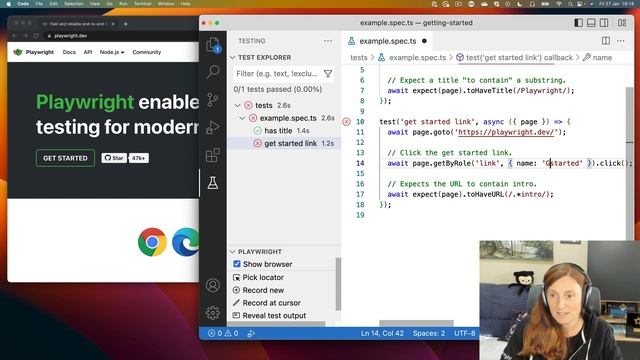Click the playwright.dev URL on line 11
This screenshot has width=640, height=360.
pyautogui.click(x=506, y=132)
